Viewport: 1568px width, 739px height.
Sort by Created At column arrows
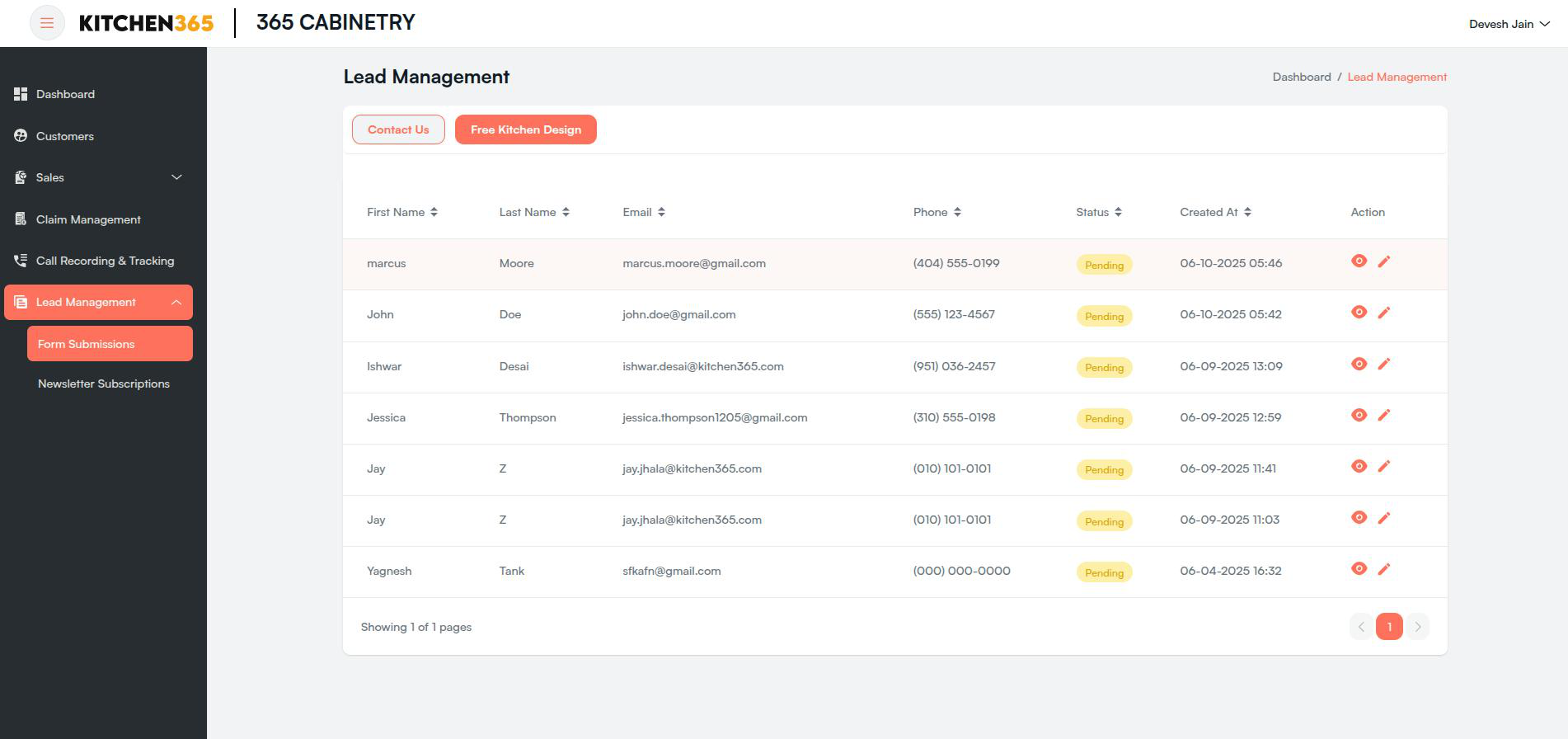tap(1247, 212)
